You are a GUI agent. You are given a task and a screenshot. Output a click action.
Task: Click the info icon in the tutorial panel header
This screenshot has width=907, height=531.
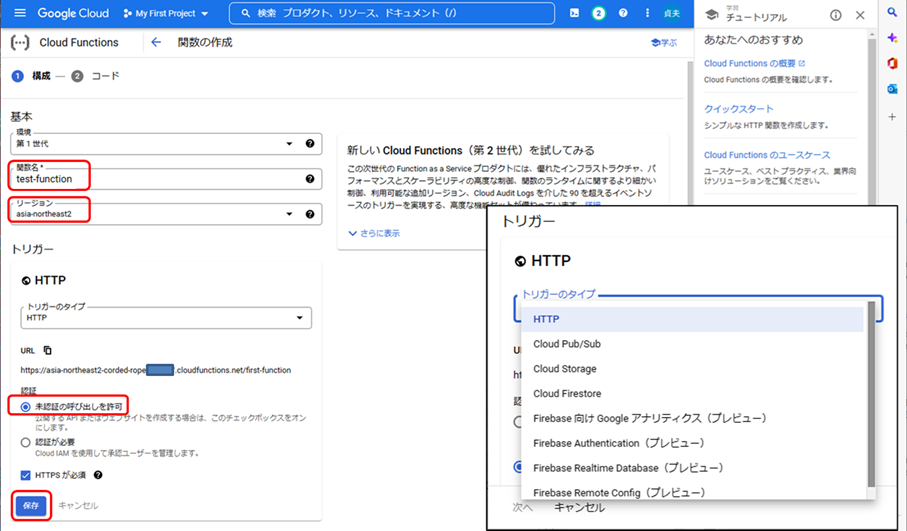point(836,16)
